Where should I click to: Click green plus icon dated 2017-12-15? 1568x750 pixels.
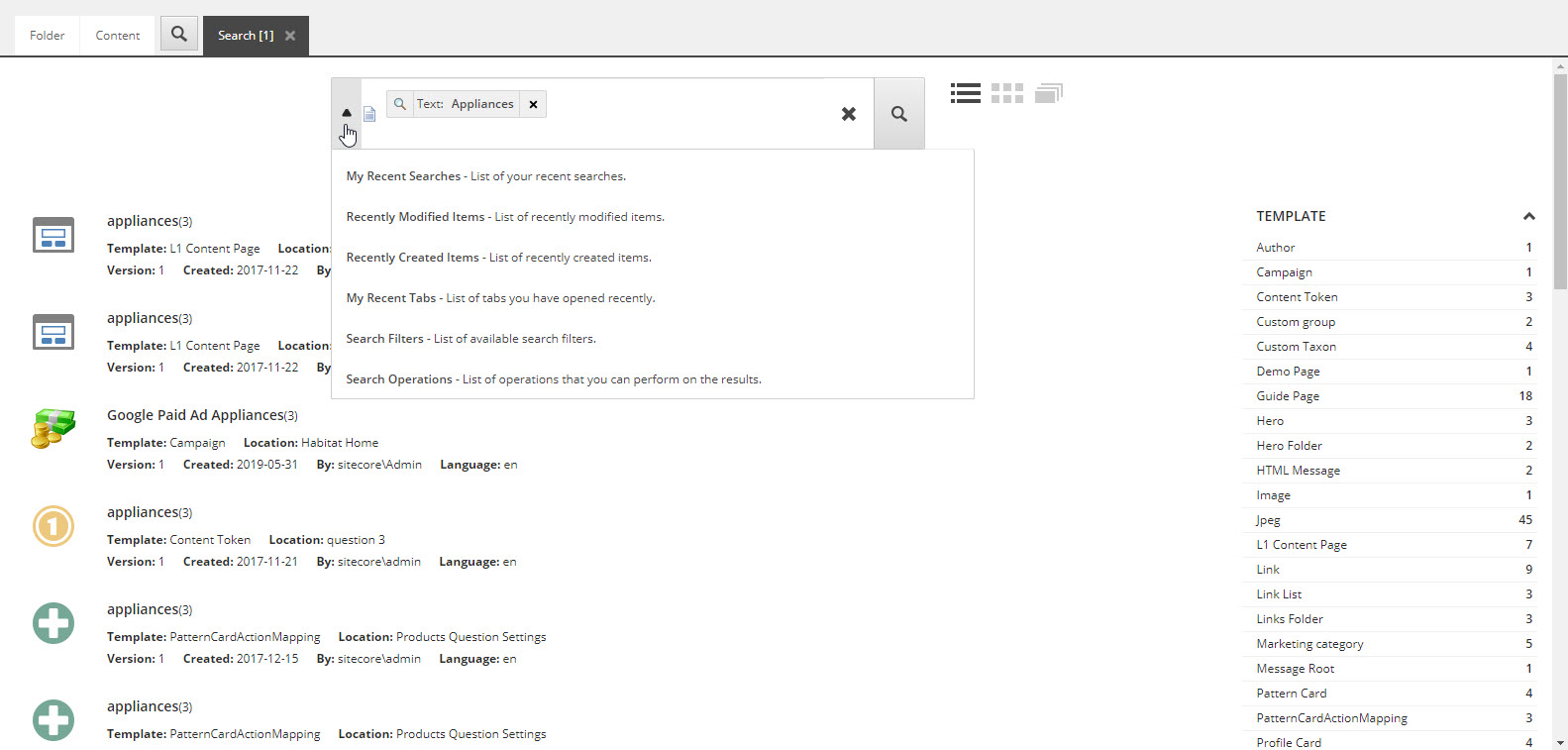tap(53, 623)
